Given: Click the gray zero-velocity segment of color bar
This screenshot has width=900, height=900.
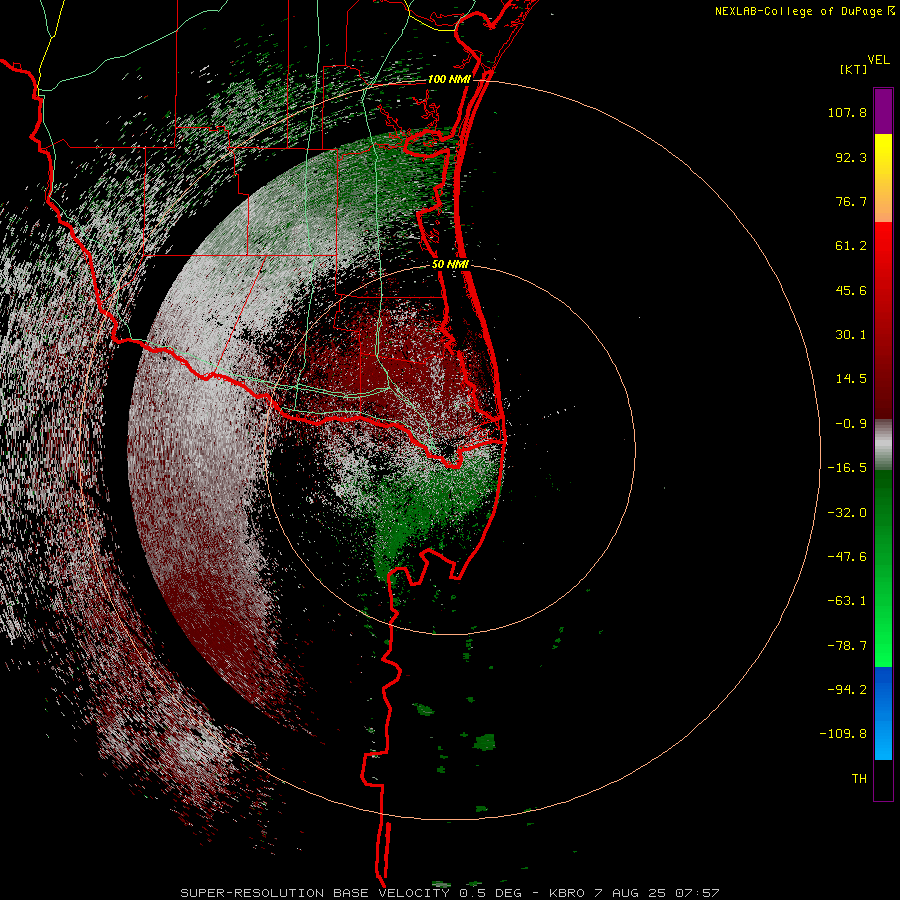Looking at the screenshot, I should 883,445.
